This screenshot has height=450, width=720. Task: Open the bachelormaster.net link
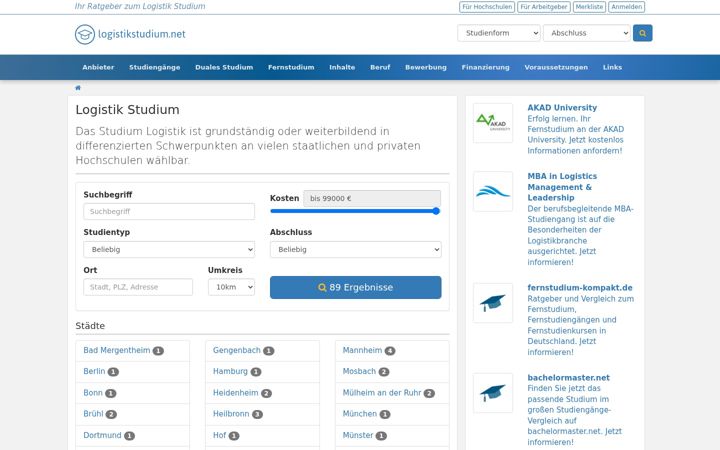[x=568, y=378]
